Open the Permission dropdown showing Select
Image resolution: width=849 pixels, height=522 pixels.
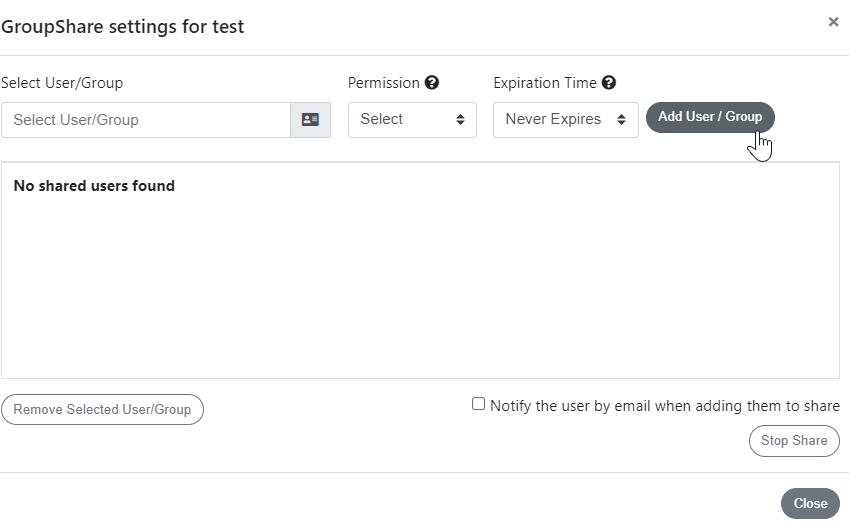(412, 120)
